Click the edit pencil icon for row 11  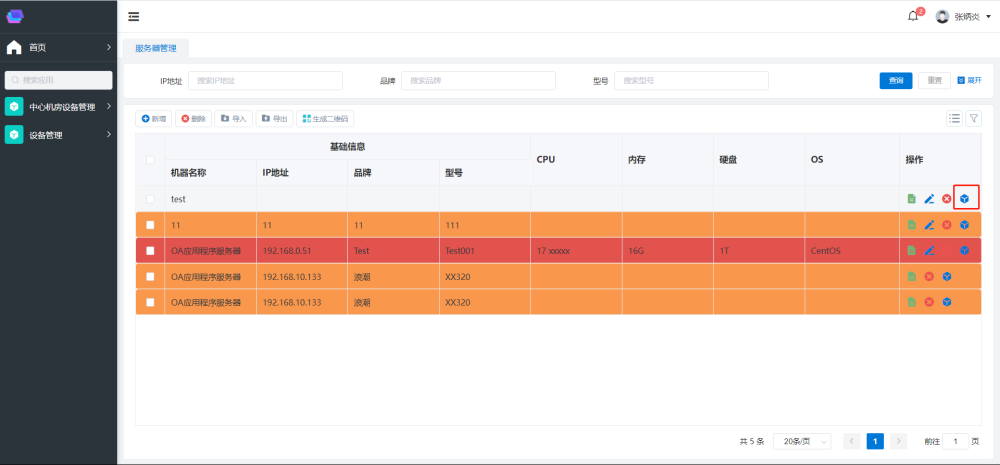click(x=929, y=225)
